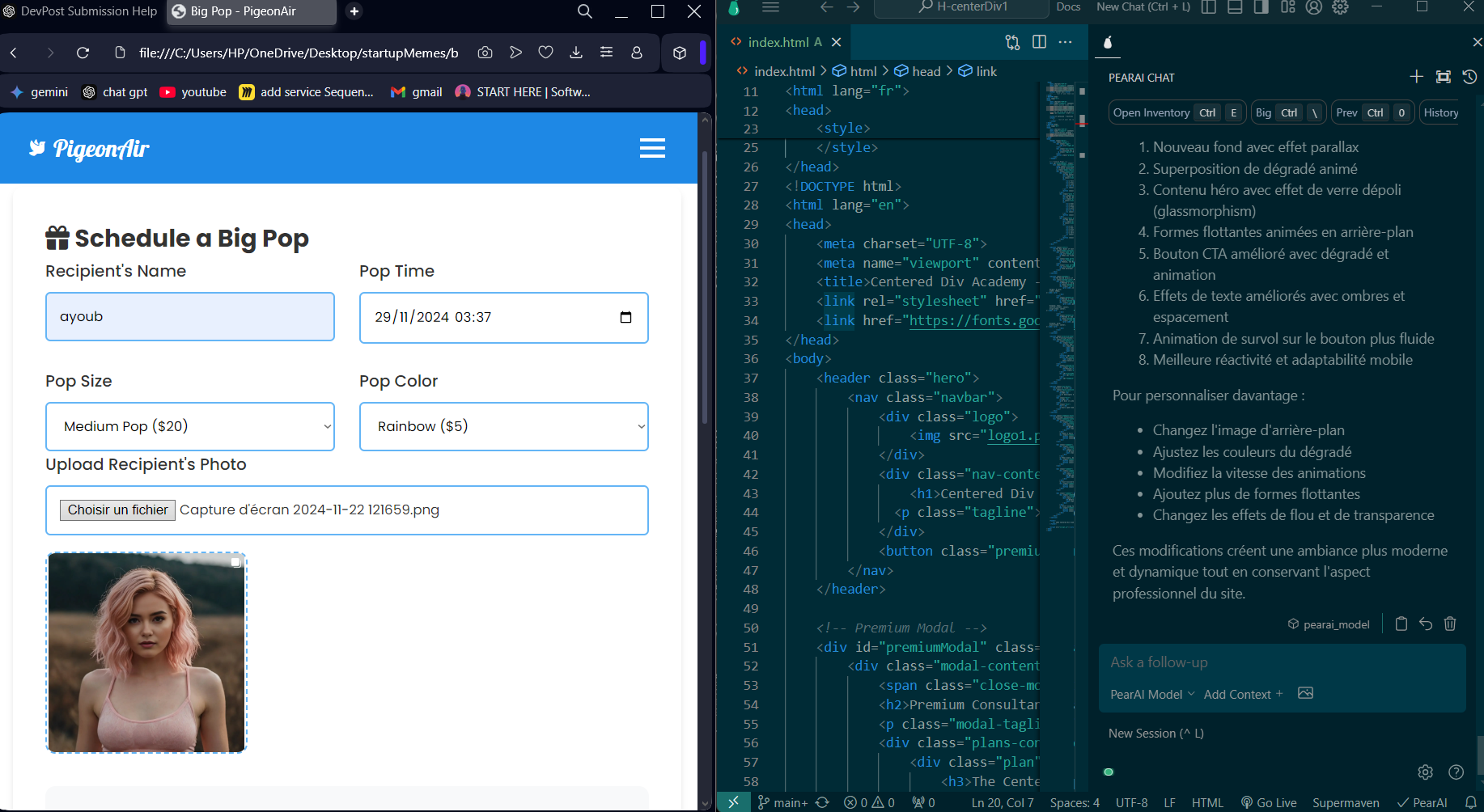
Task: Open the PigeonAir hamburger menu
Action: (x=652, y=148)
